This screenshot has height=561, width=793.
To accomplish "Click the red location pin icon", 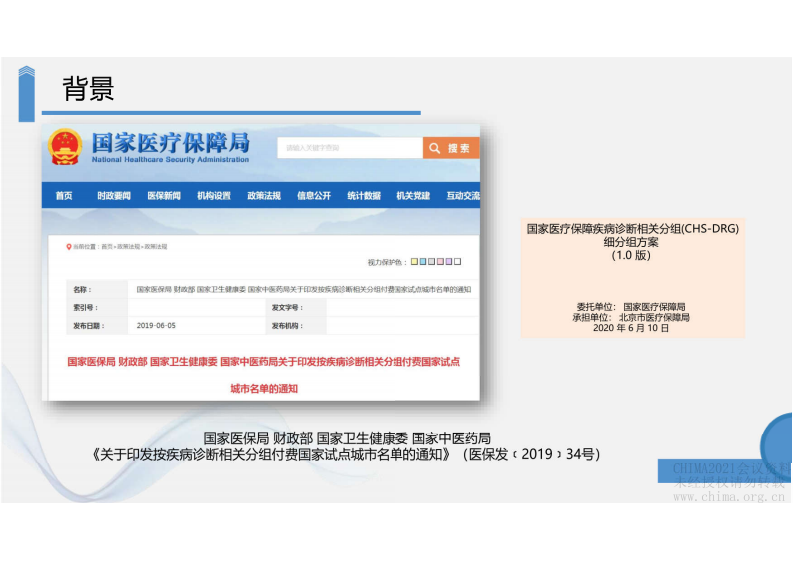I will pyautogui.click(x=69, y=247).
